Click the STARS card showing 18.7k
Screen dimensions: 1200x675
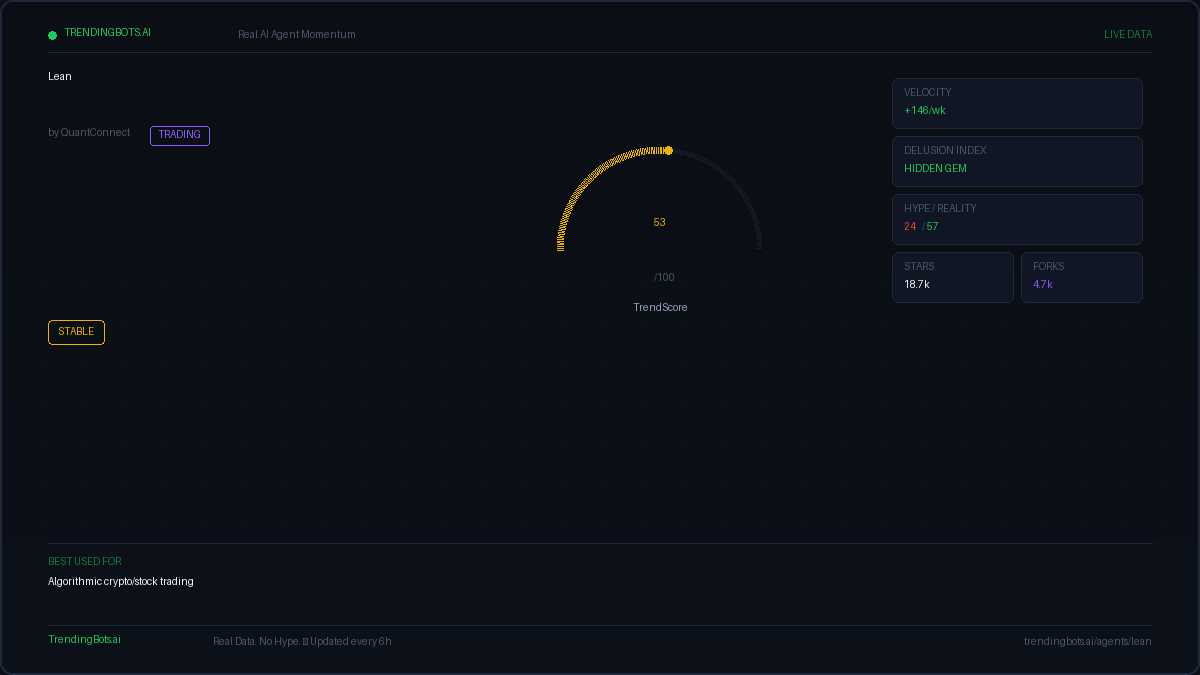tap(953, 278)
